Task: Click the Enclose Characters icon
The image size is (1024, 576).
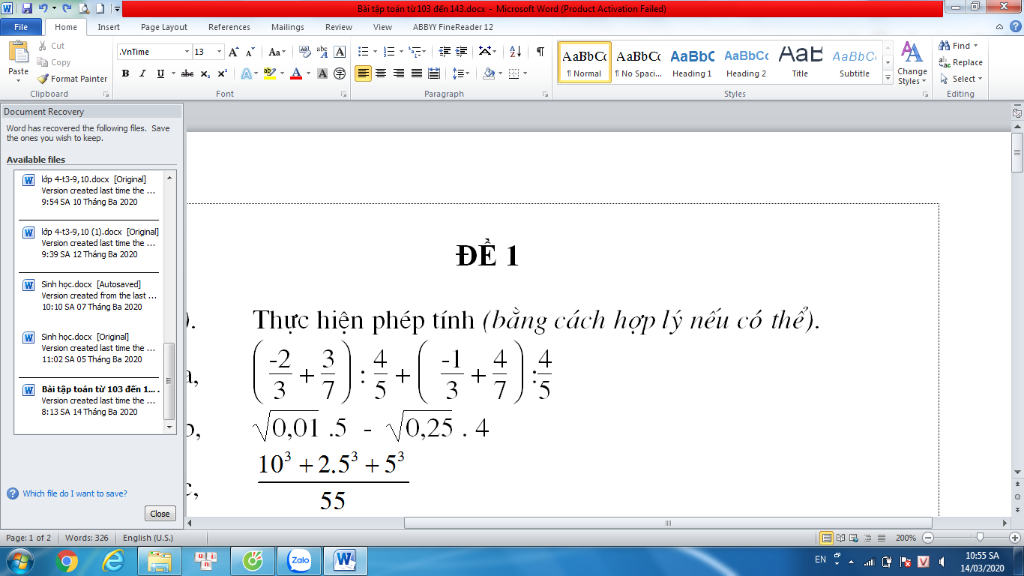Action: pos(340,74)
